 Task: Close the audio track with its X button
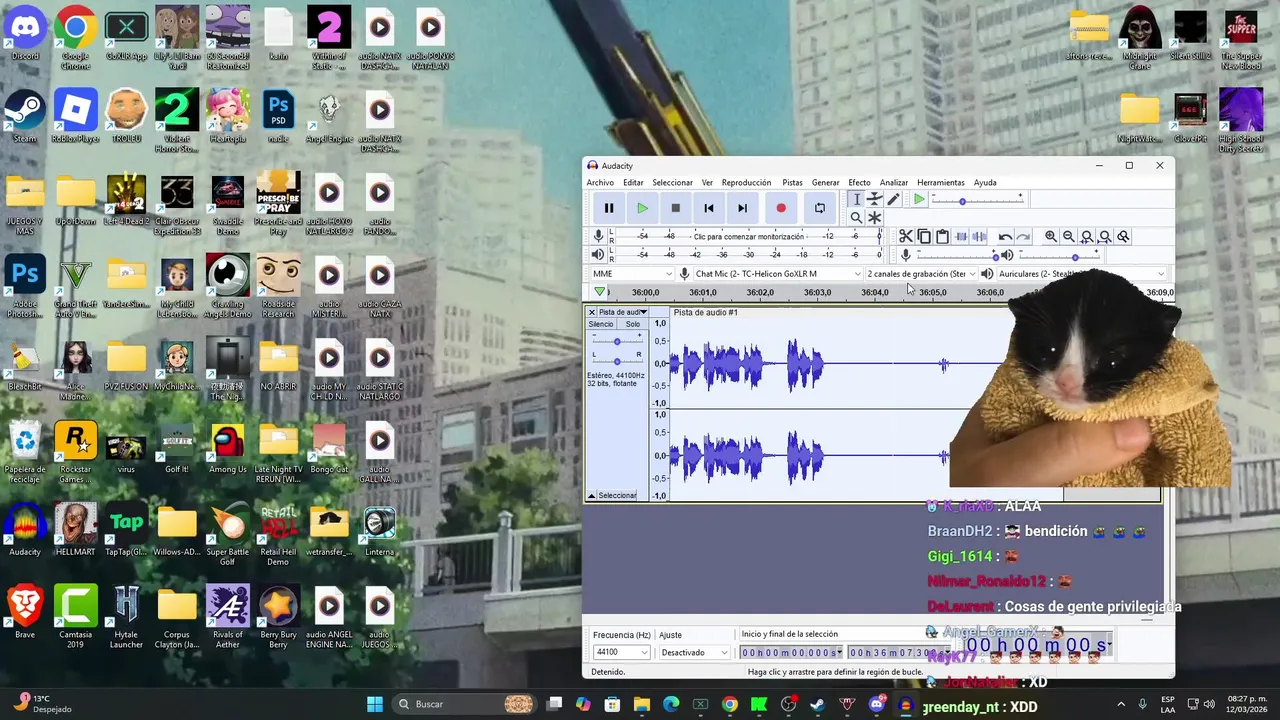click(591, 313)
